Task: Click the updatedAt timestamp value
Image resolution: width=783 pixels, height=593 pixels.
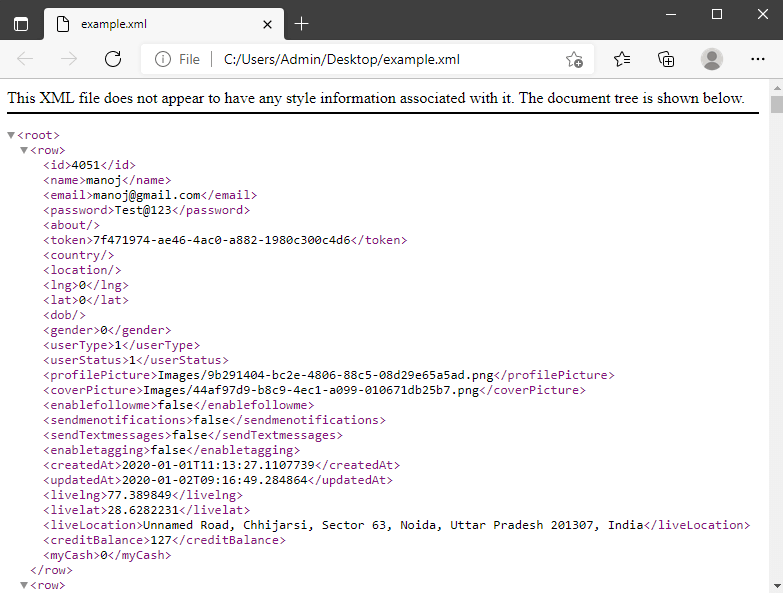Action: tap(215, 480)
